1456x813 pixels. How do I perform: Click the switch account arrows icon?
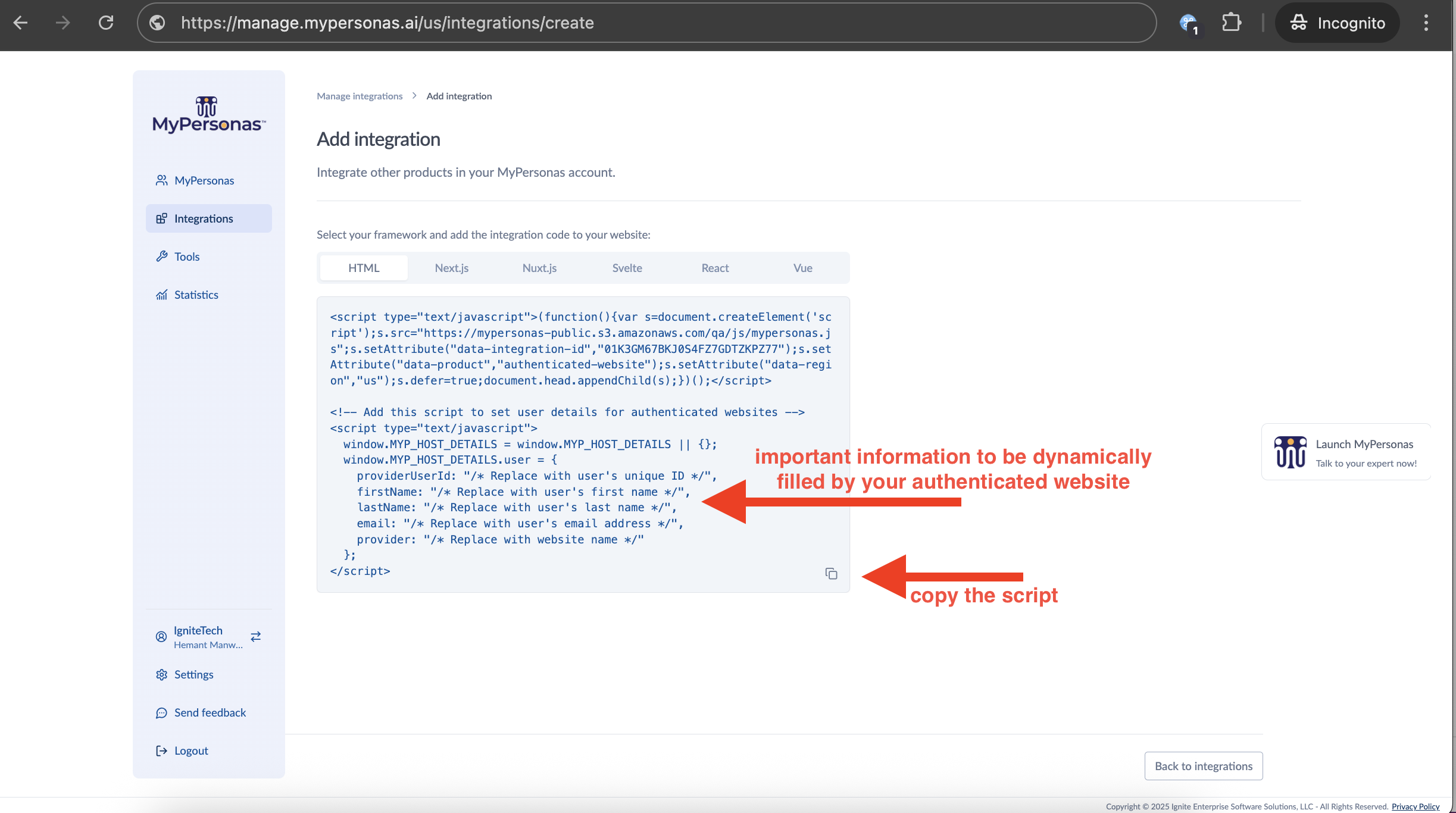pos(256,637)
